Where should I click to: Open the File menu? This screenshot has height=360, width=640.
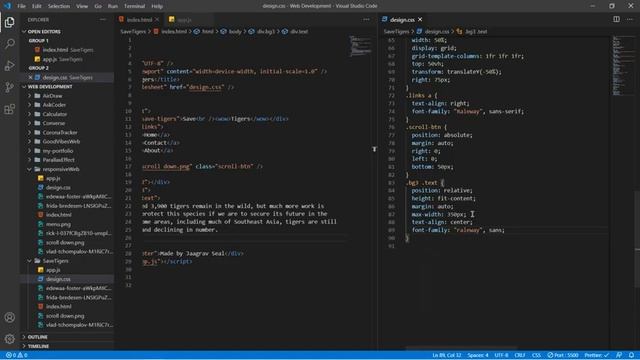click(x=21, y=6)
